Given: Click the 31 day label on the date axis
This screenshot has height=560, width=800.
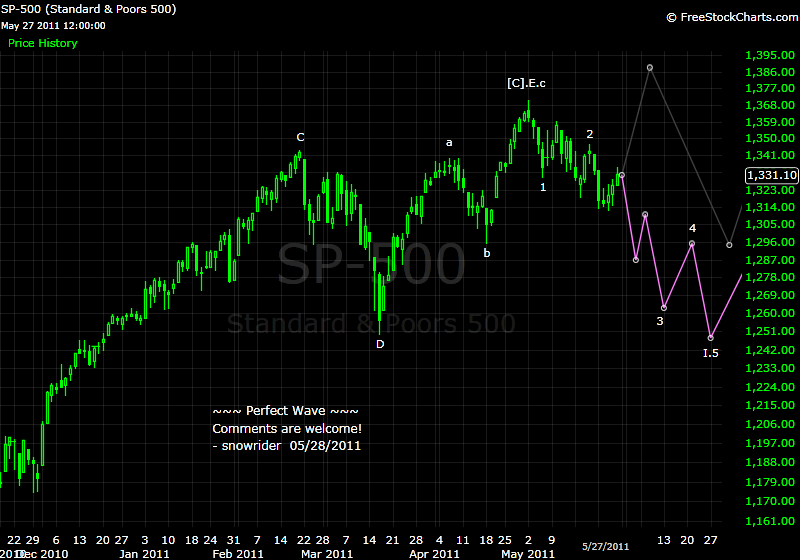Looking at the screenshot, I should pos(233,540).
